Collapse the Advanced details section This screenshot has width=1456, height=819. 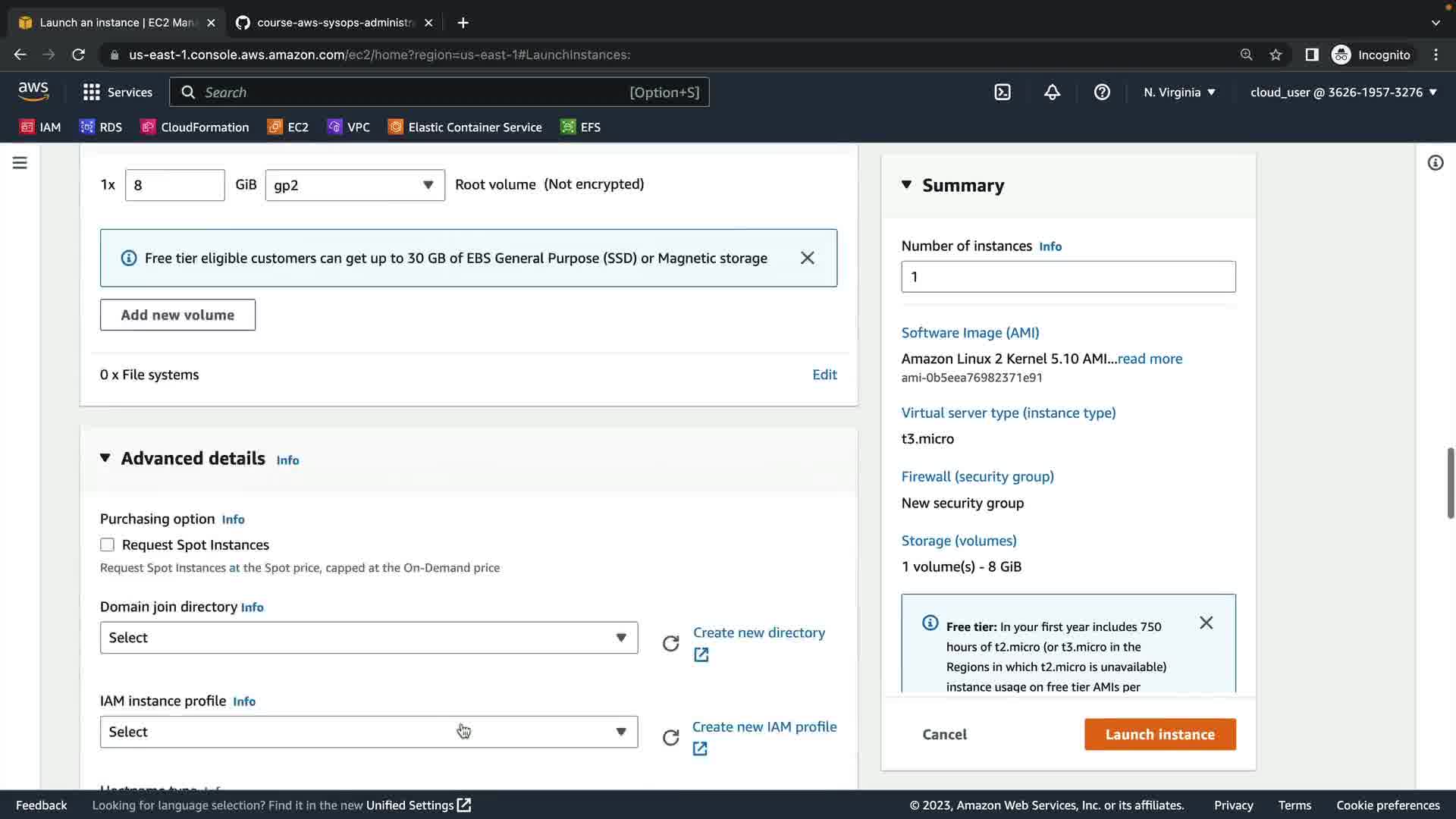coord(105,458)
